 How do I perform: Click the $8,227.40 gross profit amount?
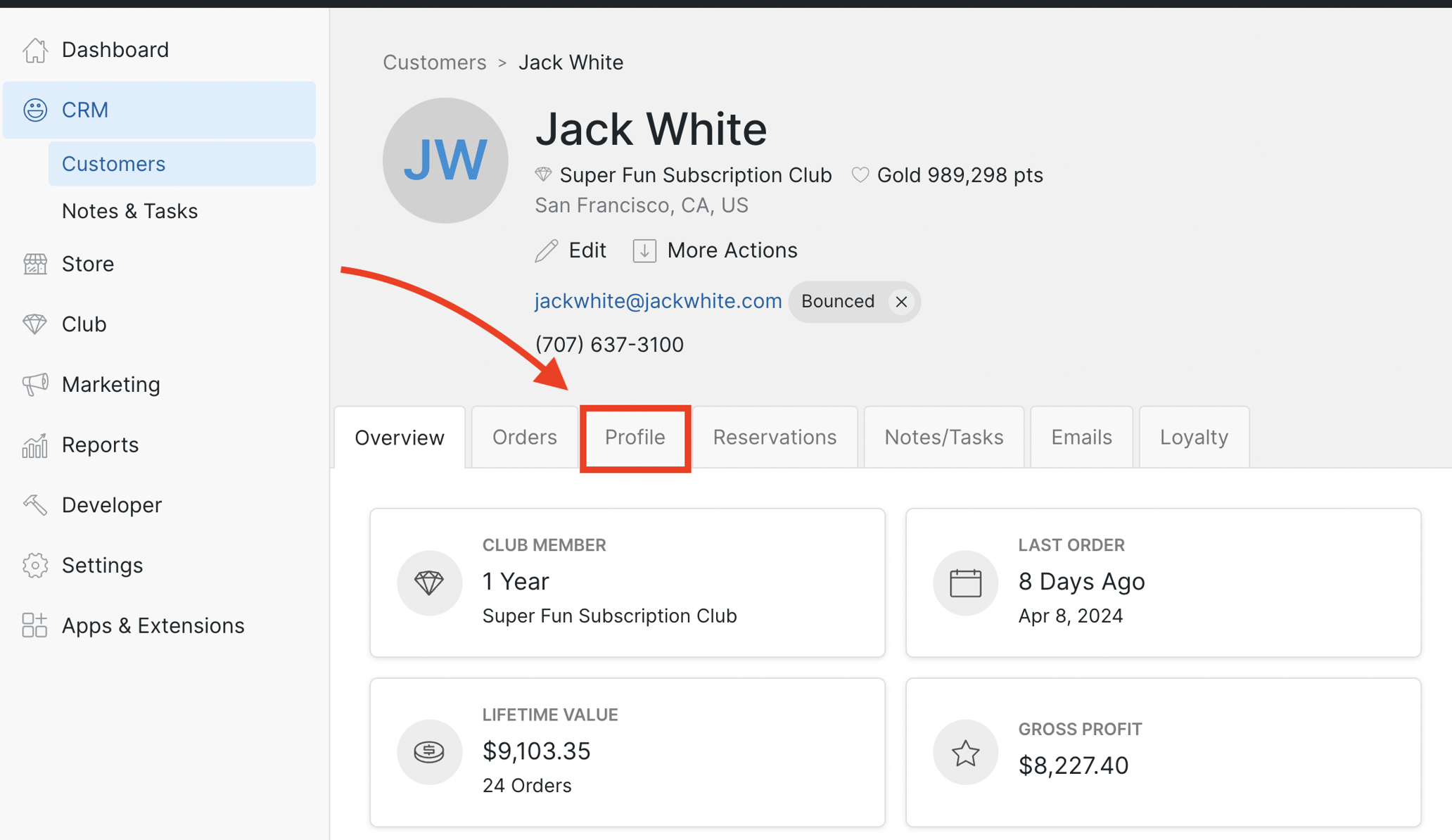[x=1073, y=765]
